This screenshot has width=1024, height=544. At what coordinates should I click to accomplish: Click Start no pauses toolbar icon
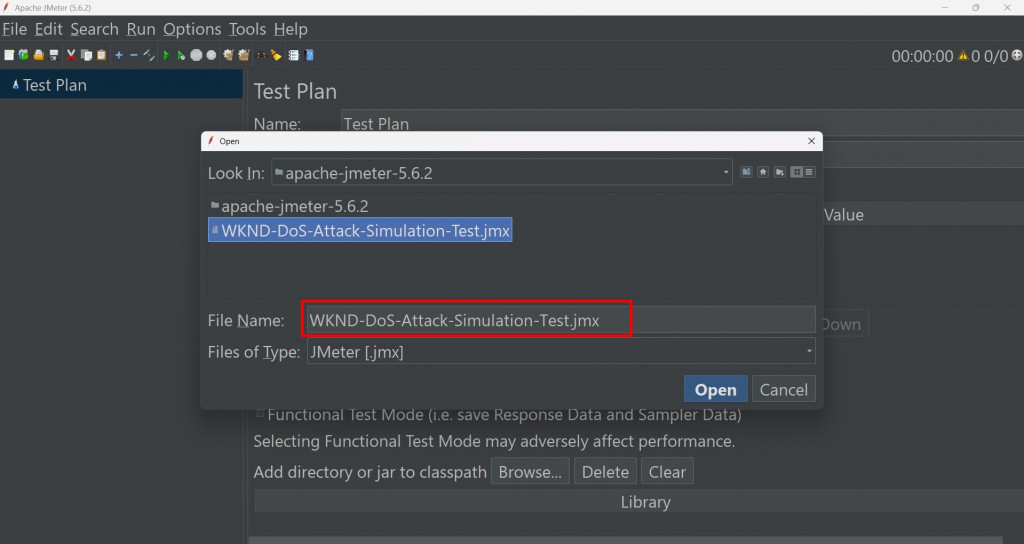point(181,56)
